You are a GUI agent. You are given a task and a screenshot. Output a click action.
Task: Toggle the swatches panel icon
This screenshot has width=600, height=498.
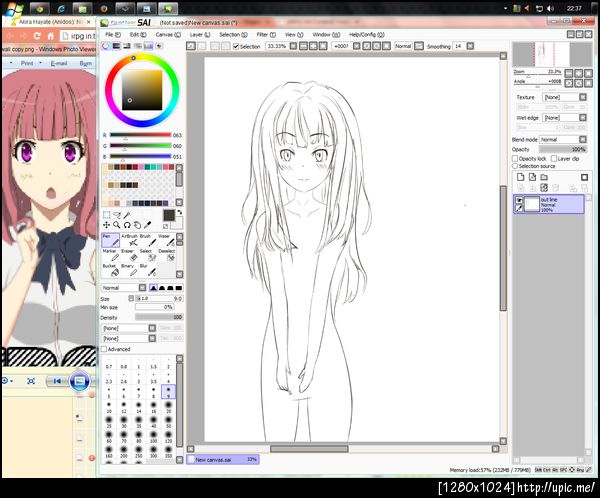tap(148, 46)
